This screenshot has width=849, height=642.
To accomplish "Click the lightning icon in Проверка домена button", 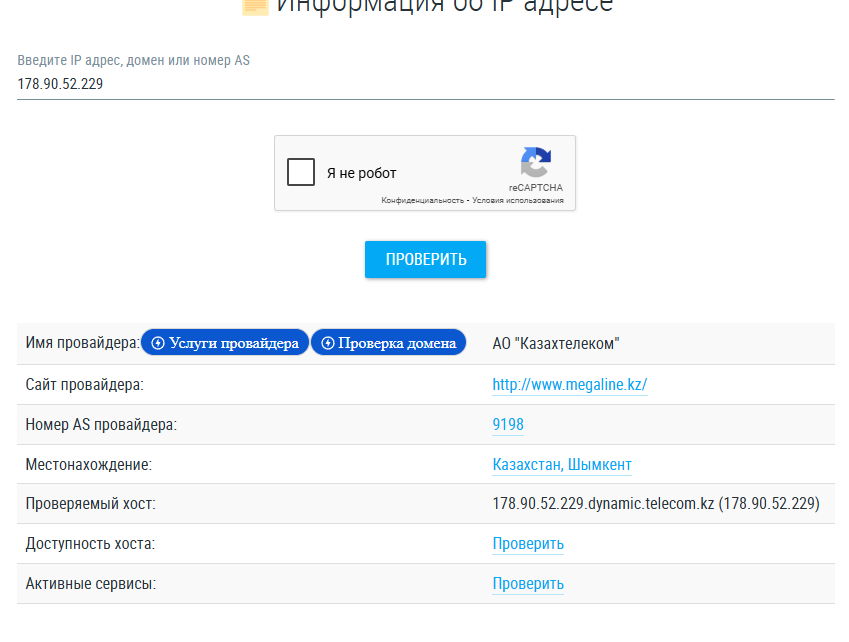I will click(x=328, y=343).
